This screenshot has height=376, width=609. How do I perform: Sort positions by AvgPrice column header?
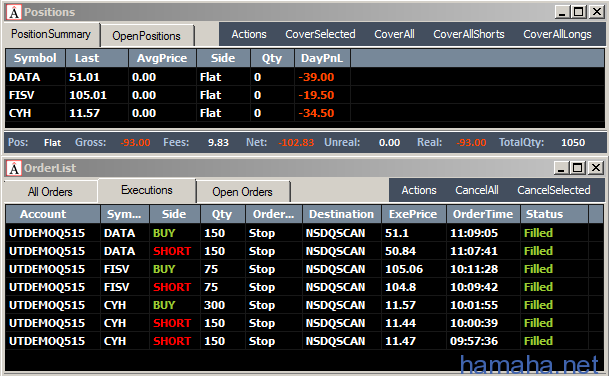click(162, 58)
